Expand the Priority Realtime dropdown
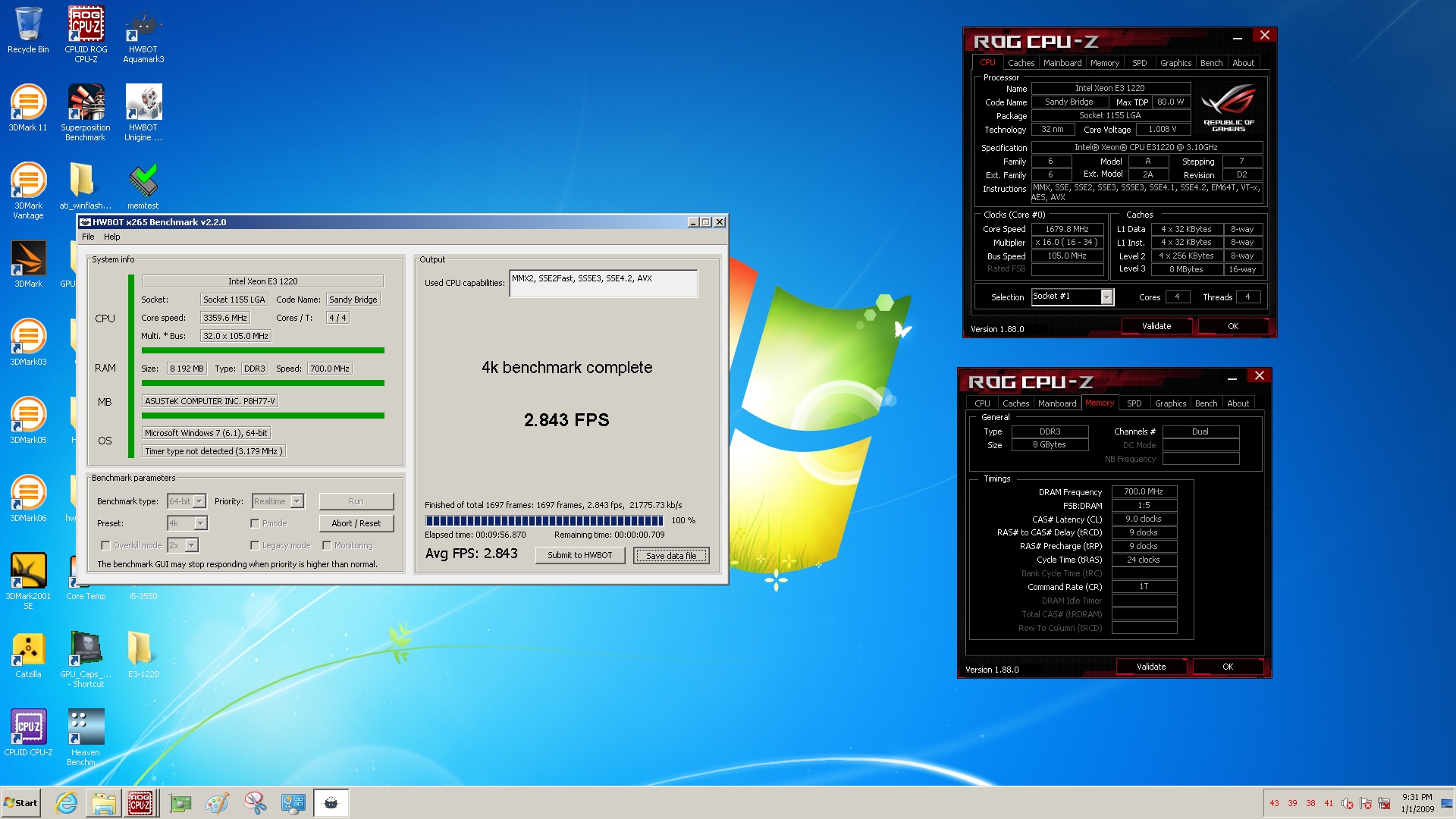 click(297, 501)
